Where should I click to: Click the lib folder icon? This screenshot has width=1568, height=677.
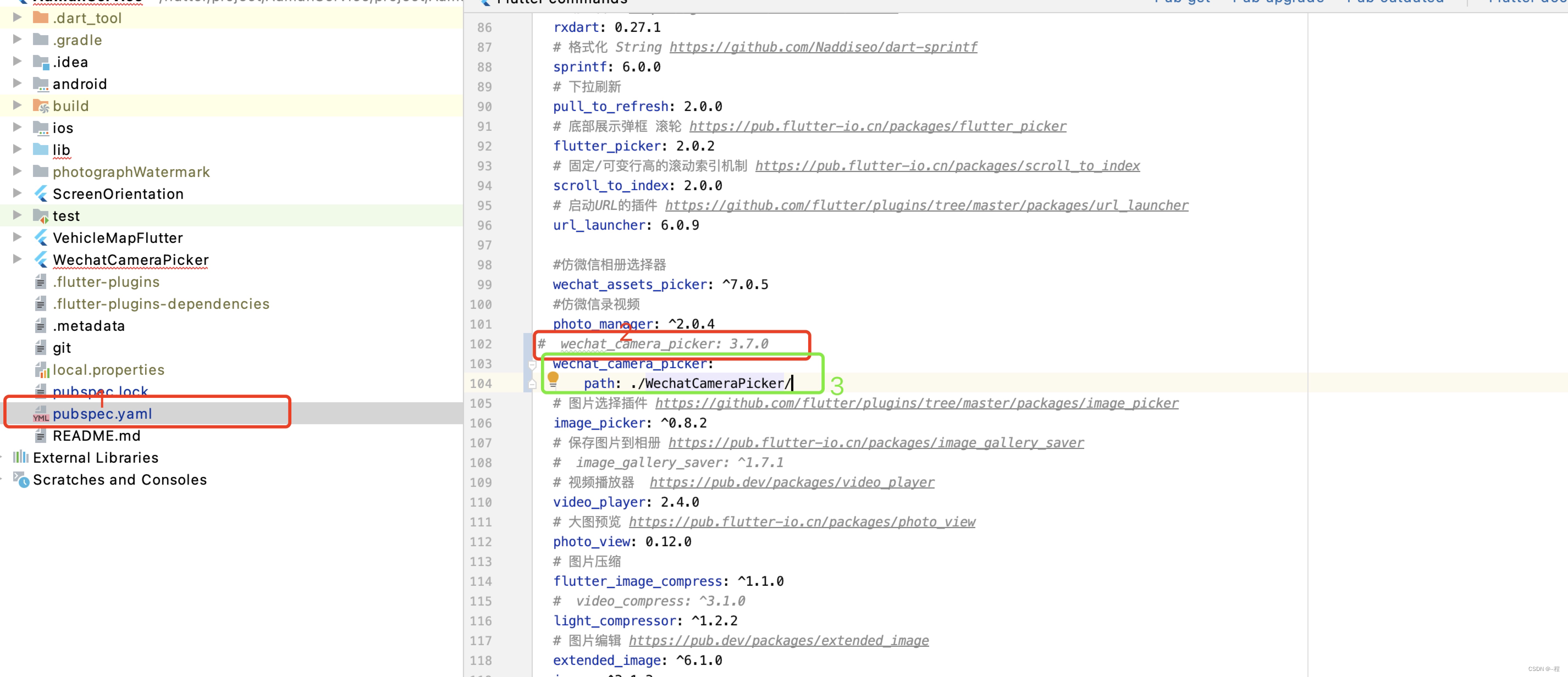point(40,149)
